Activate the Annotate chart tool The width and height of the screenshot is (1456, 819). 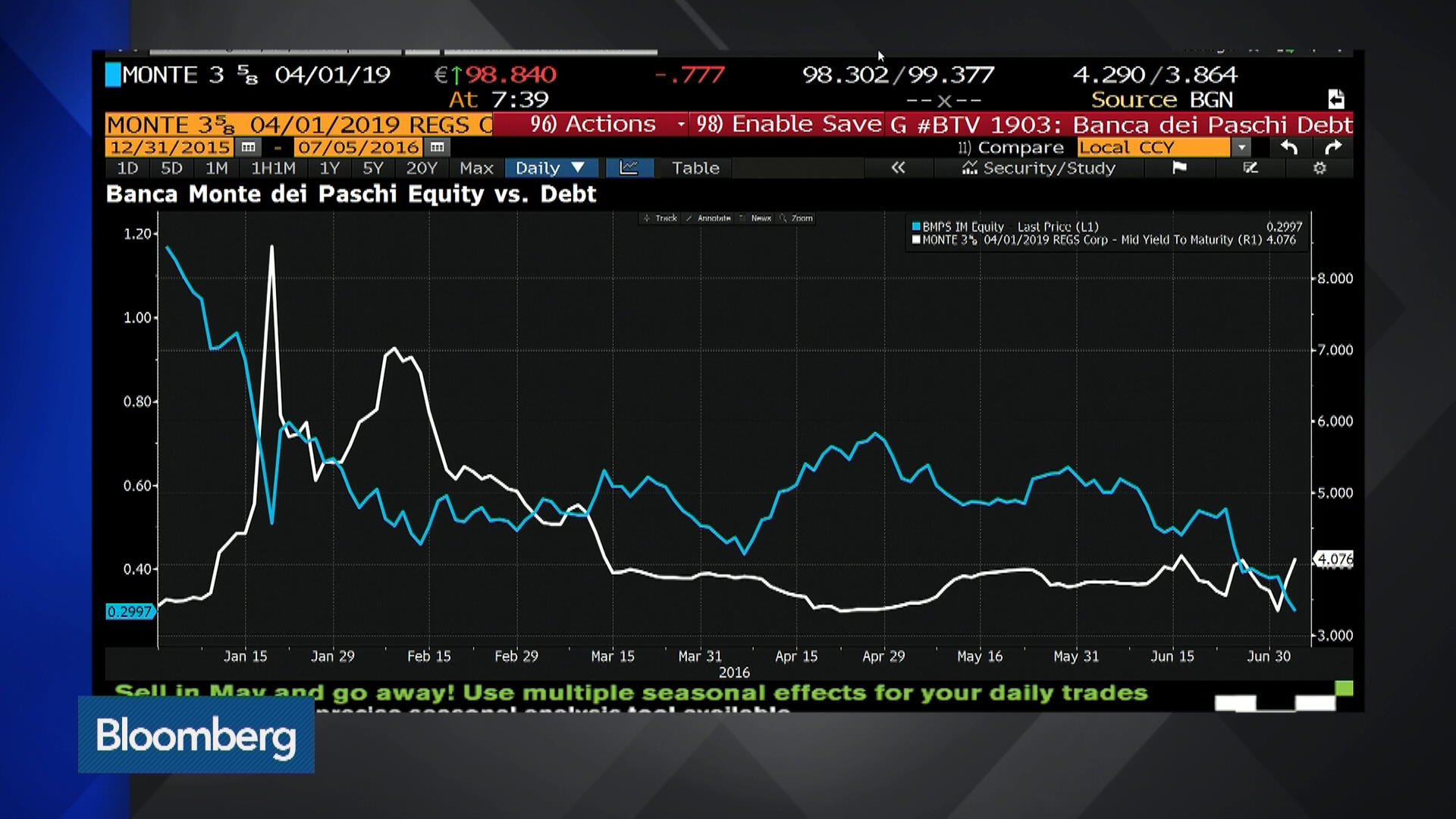[x=708, y=218]
